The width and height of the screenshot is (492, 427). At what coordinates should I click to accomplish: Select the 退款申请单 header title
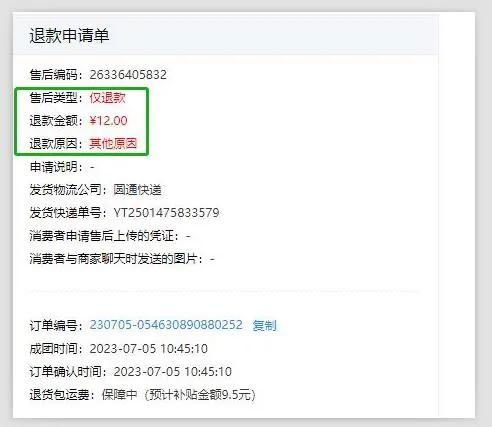[69, 35]
